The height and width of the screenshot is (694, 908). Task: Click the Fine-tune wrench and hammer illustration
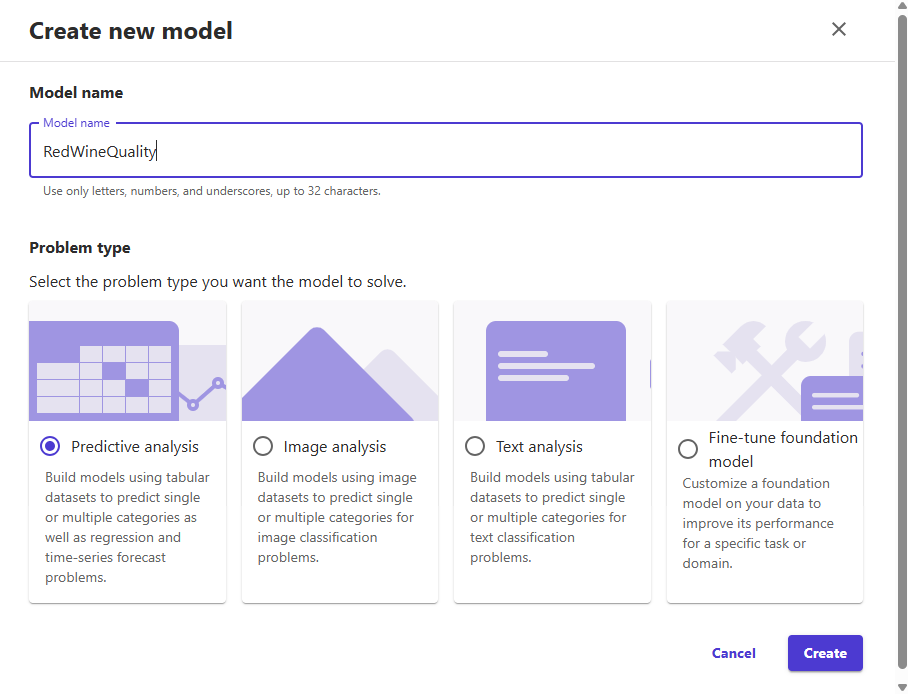[x=764, y=362]
